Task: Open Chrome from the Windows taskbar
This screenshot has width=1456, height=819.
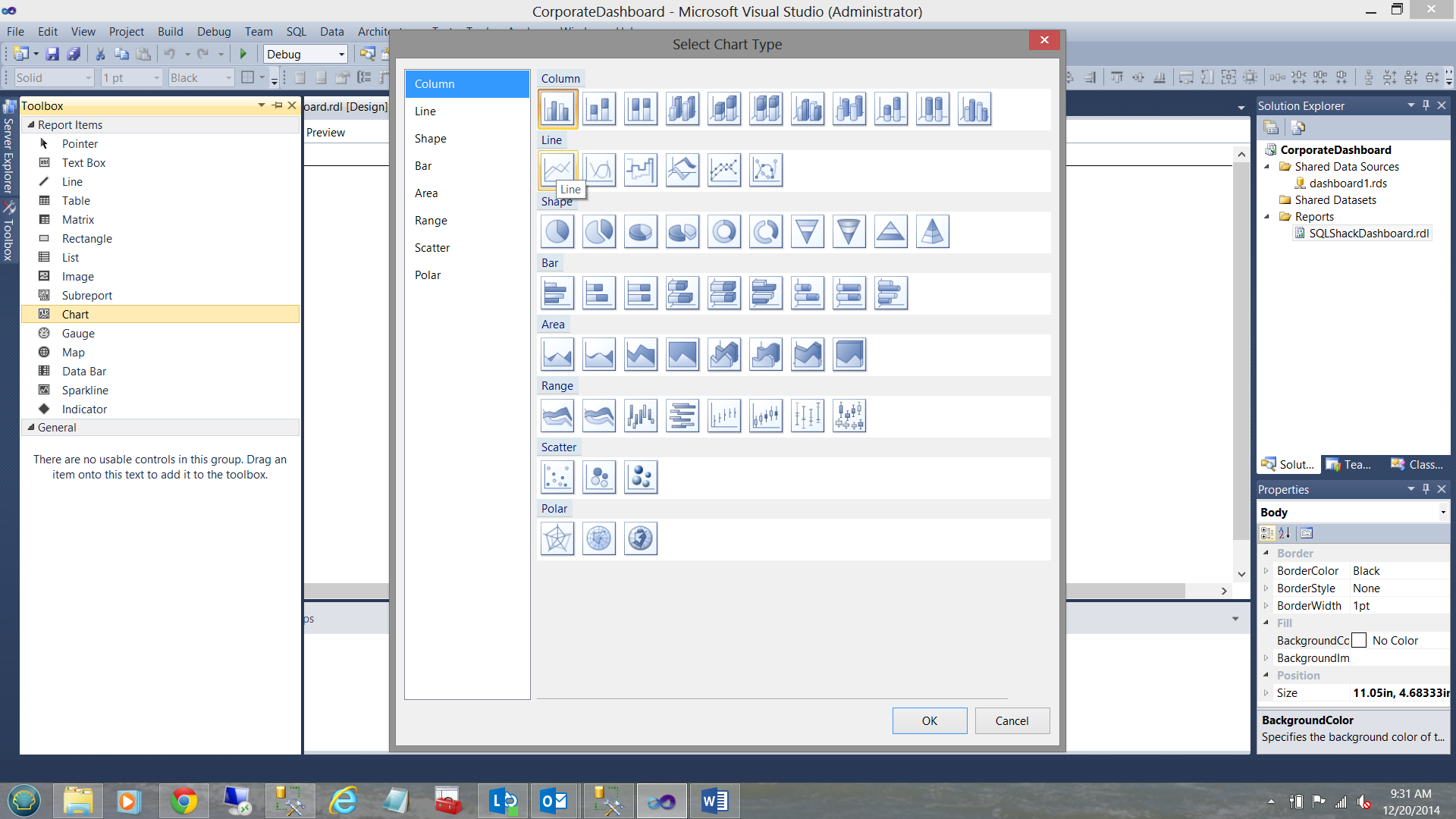Action: [x=184, y=801]
